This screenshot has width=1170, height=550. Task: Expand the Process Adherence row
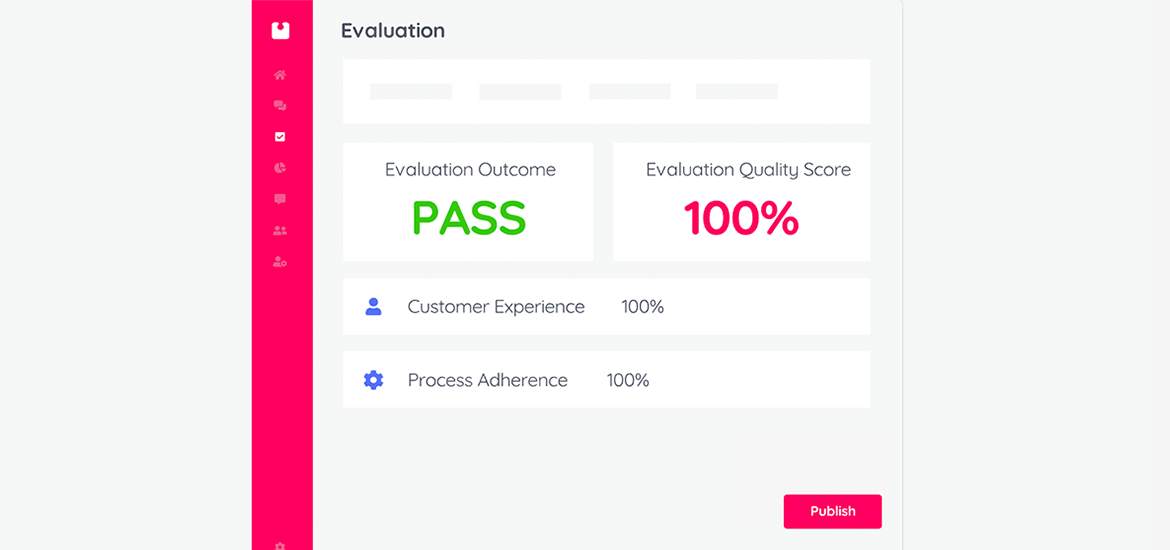click(607, 380)
